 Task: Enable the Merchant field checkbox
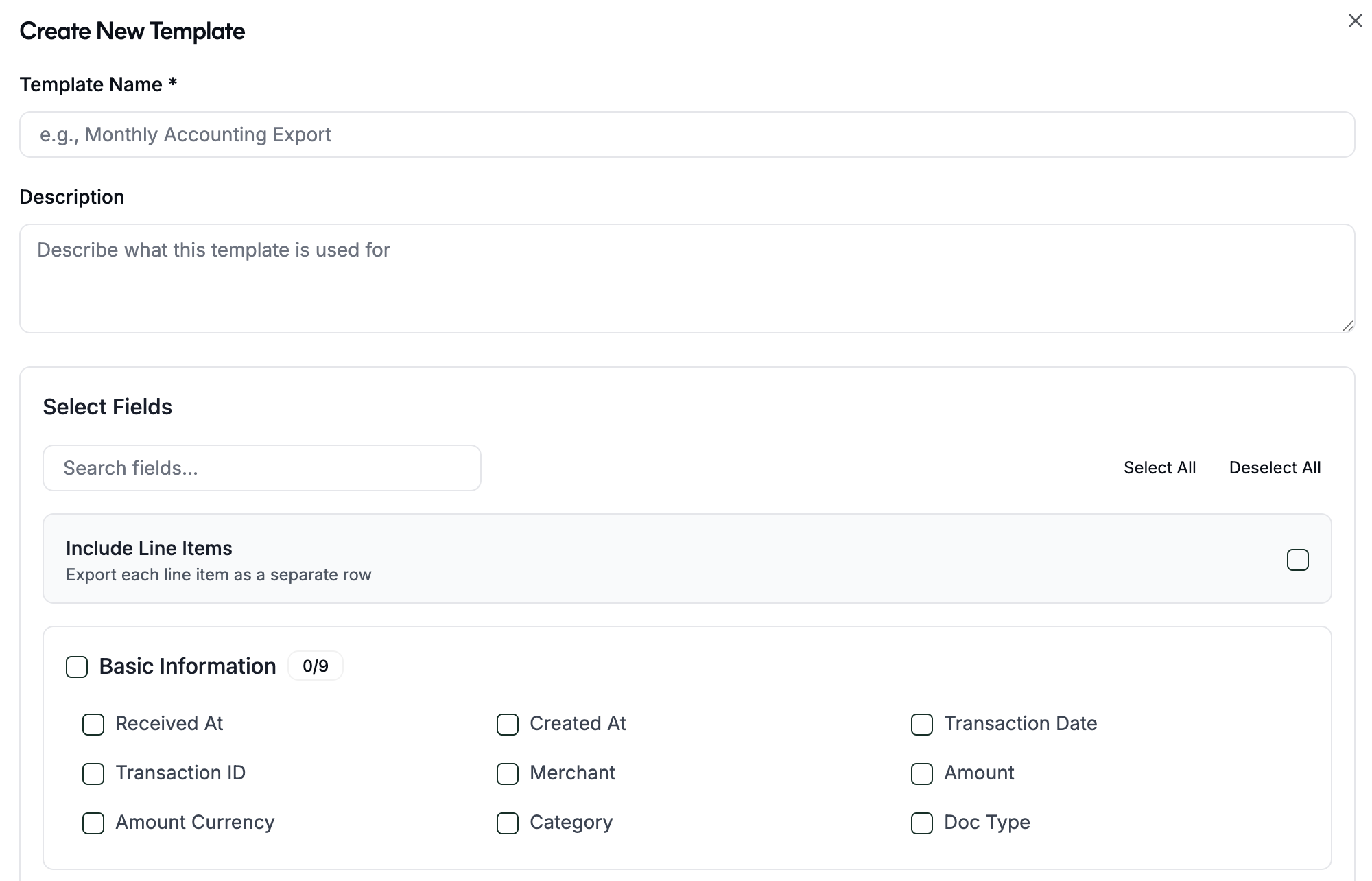(x=508, y=774)
